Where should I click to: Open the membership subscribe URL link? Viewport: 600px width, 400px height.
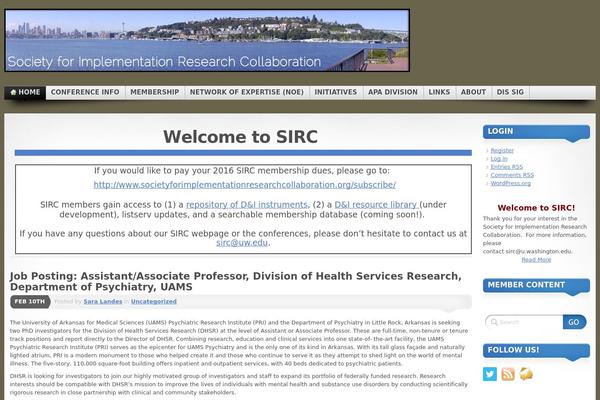[x=245, y=185]
